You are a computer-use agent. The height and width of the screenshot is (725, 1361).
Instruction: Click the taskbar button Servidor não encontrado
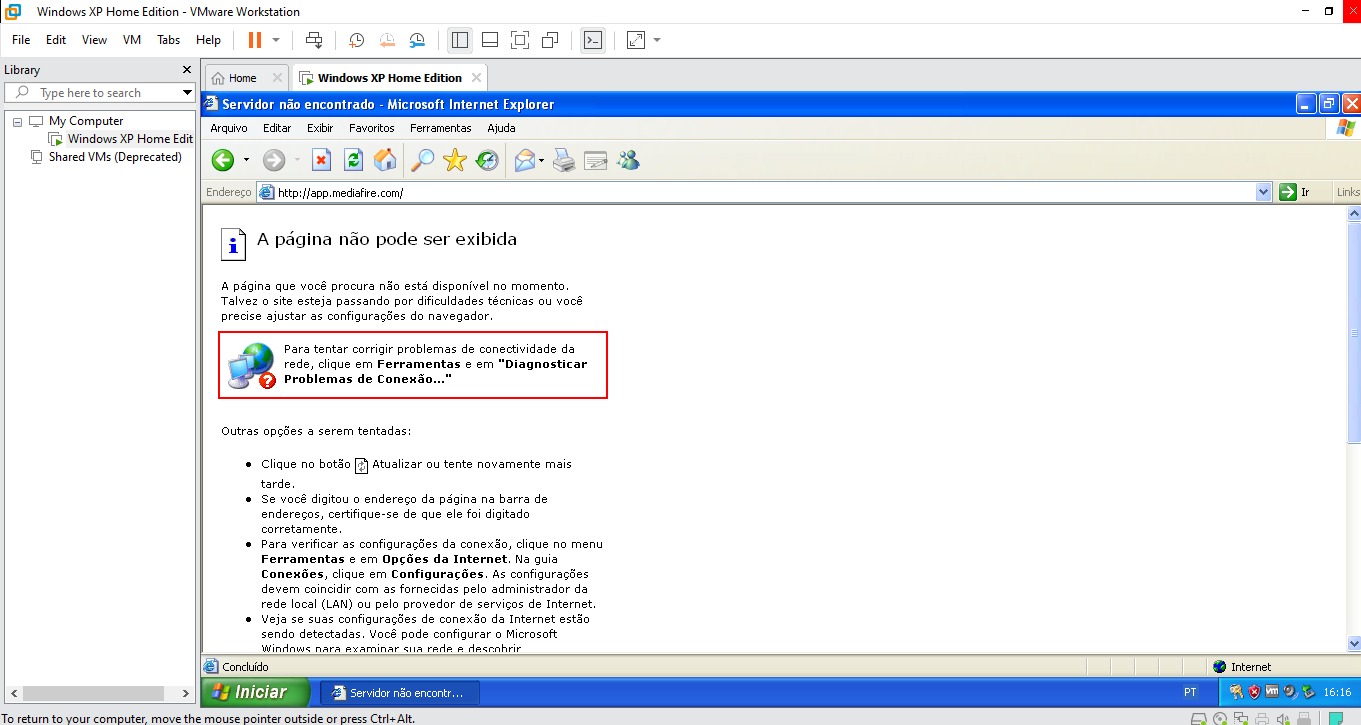(399, 692)
